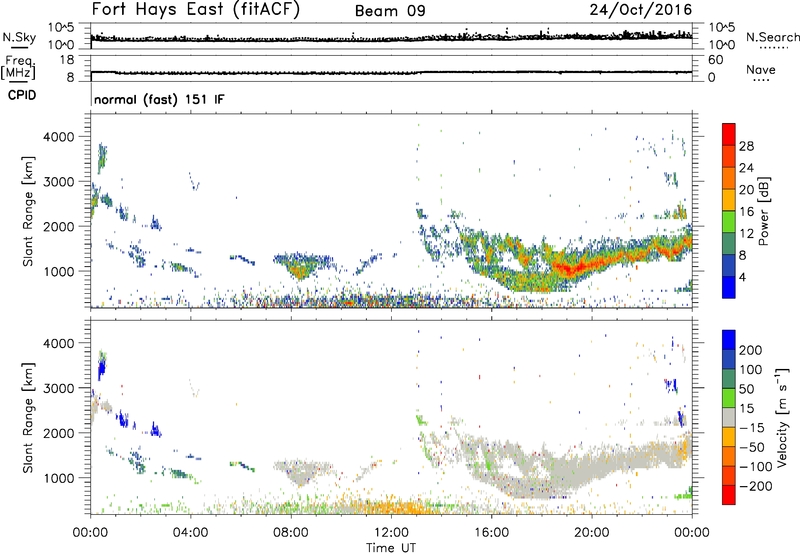Select the 'Freq. [MHz]' axis label
Image resolution: width=800 pixels, height=554 pixels.
click(18, 67)
